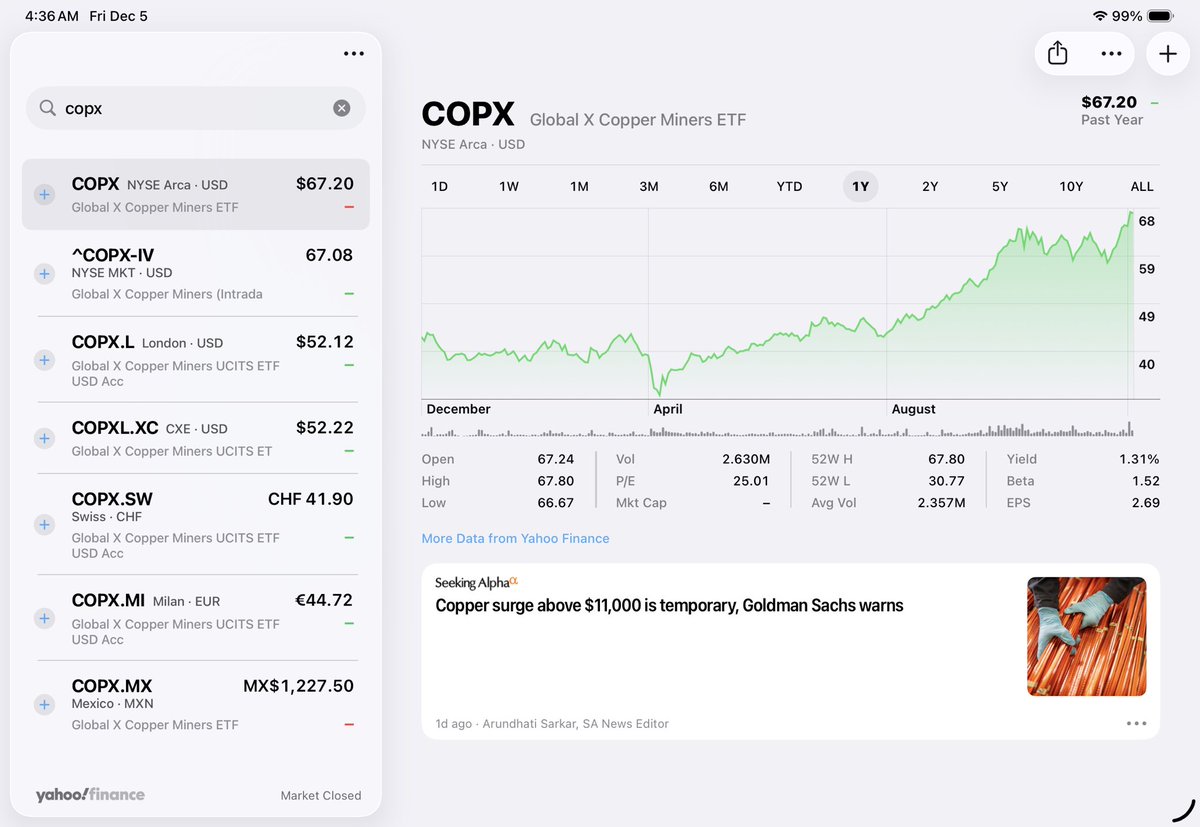The image size is (1200, 827).
Task: Focus the copx search field
Action: point(195,108)
